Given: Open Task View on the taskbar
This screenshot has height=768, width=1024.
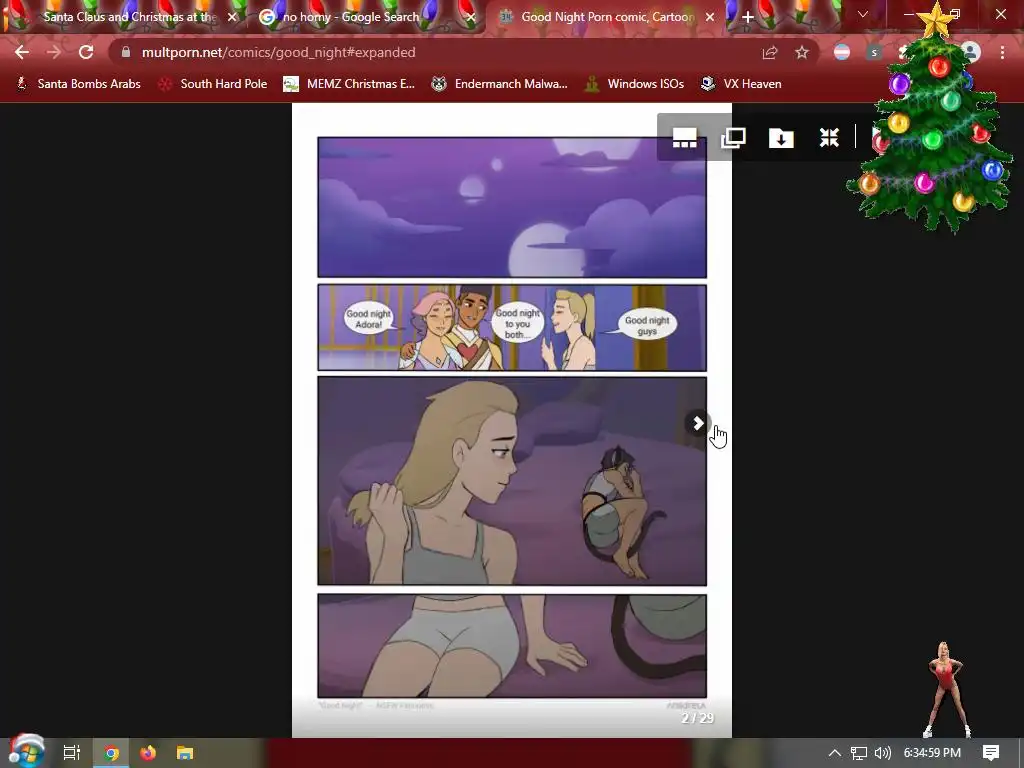Looking at the screenshot, I should tap(72, 753).
